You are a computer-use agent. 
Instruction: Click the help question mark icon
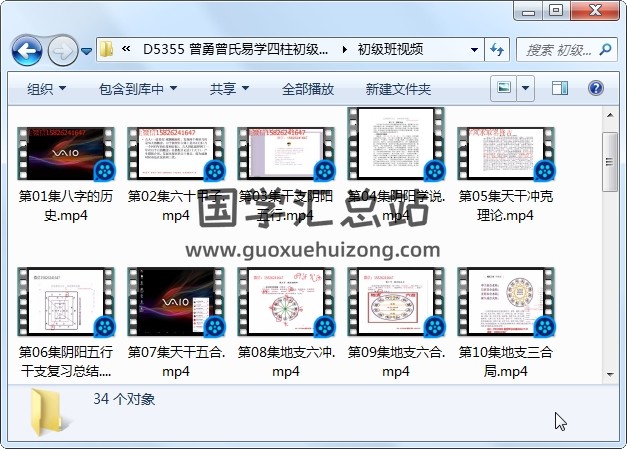pyautogui.click(x=595, y=88)
